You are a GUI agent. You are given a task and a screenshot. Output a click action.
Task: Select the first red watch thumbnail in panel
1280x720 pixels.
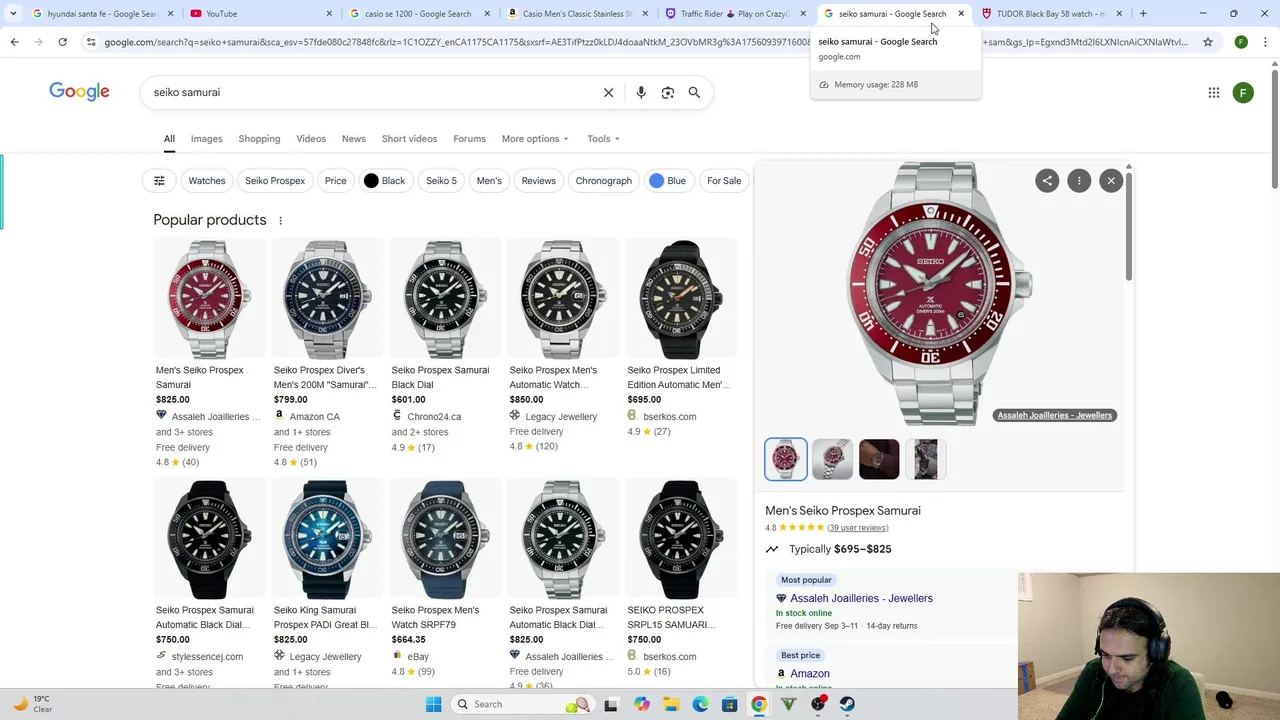pos(786,459)
